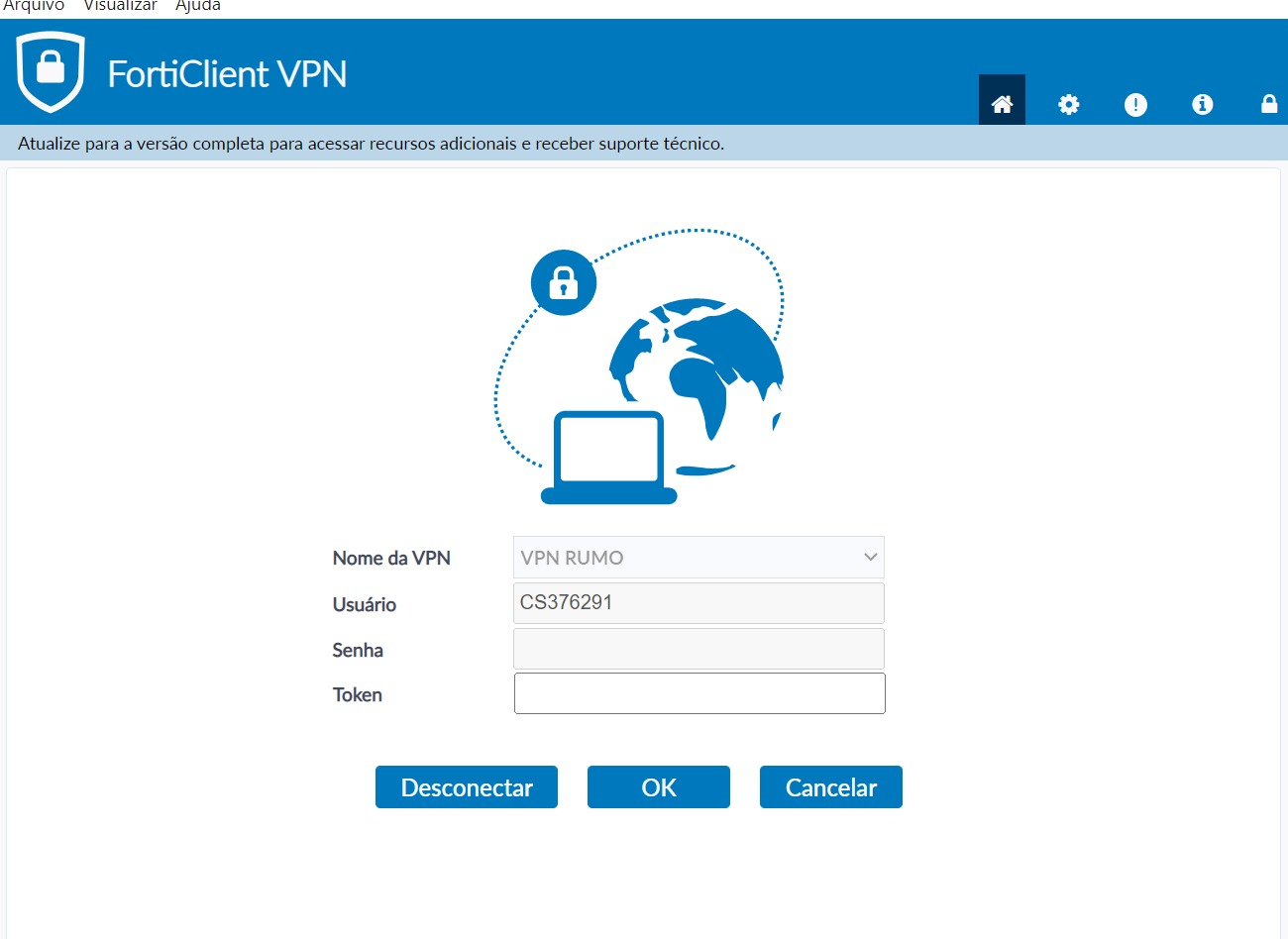Open notifications via exclamation mark icon
This screenshot has width=1288, height=939.
coord(1135,104)
